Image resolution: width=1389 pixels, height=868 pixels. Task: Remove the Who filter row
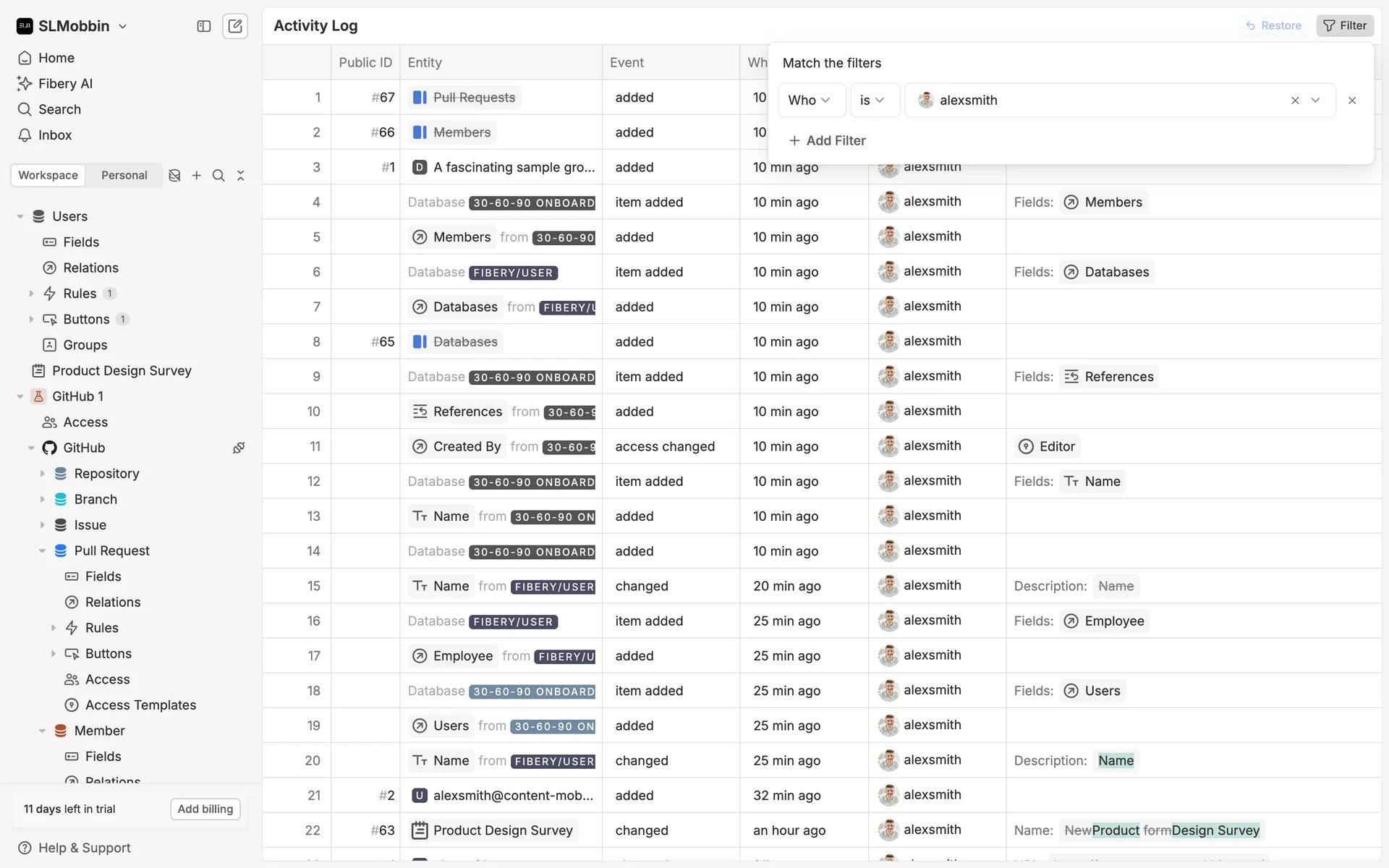(1351, 101)
